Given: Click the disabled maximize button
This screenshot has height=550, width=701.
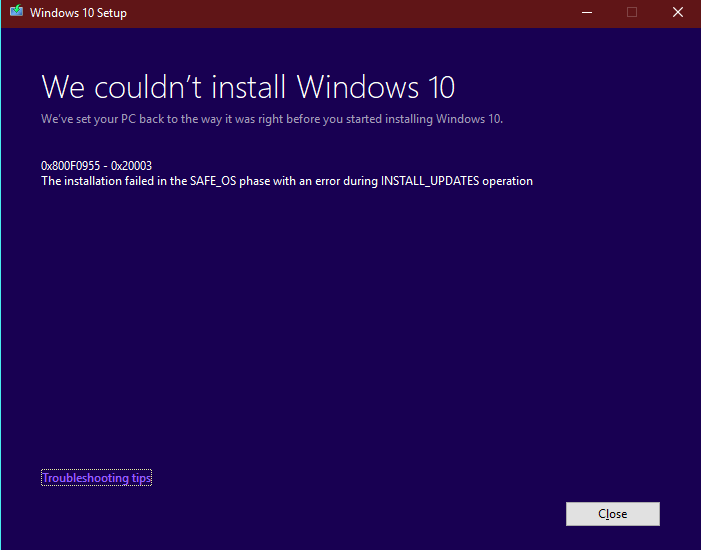Looking at the screenshot, I should pos(632,13).
